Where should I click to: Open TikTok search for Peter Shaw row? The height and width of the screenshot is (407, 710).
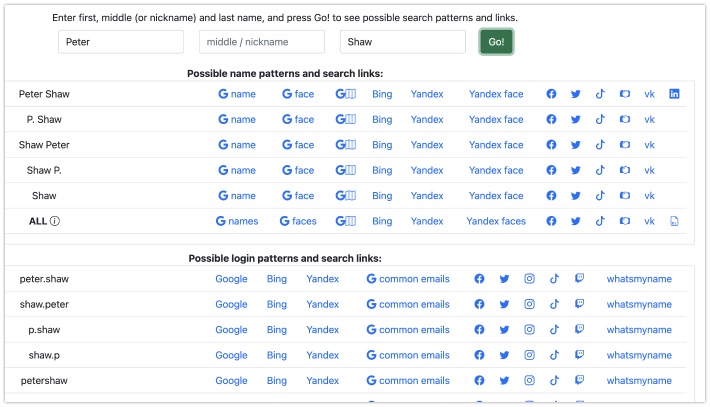(x=600, y=94)
